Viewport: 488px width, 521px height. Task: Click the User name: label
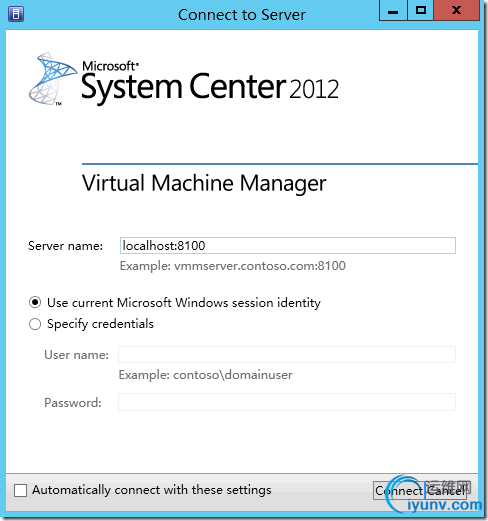(77, 355)
